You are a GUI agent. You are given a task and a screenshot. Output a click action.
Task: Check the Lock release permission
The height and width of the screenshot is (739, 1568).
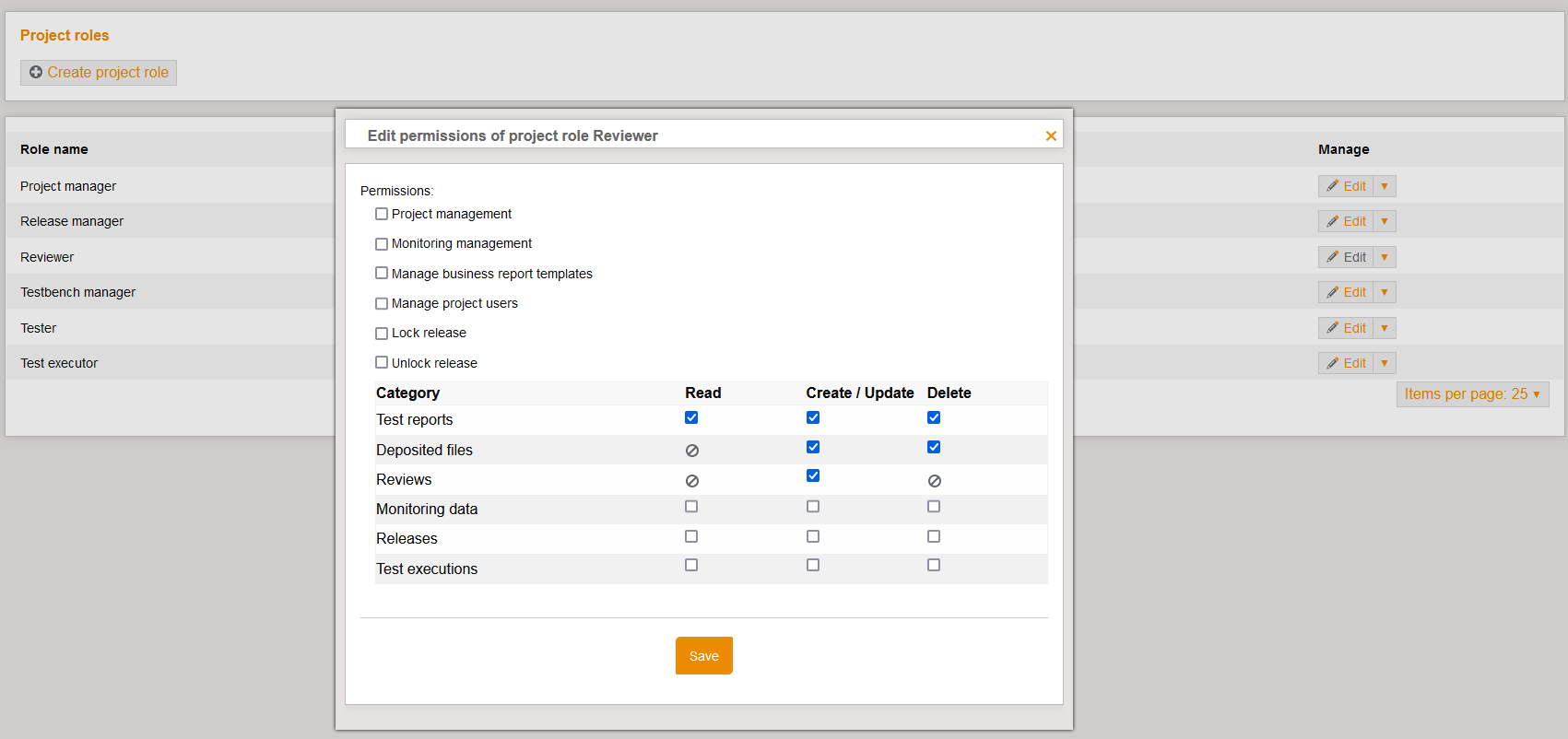pos(382,334)
